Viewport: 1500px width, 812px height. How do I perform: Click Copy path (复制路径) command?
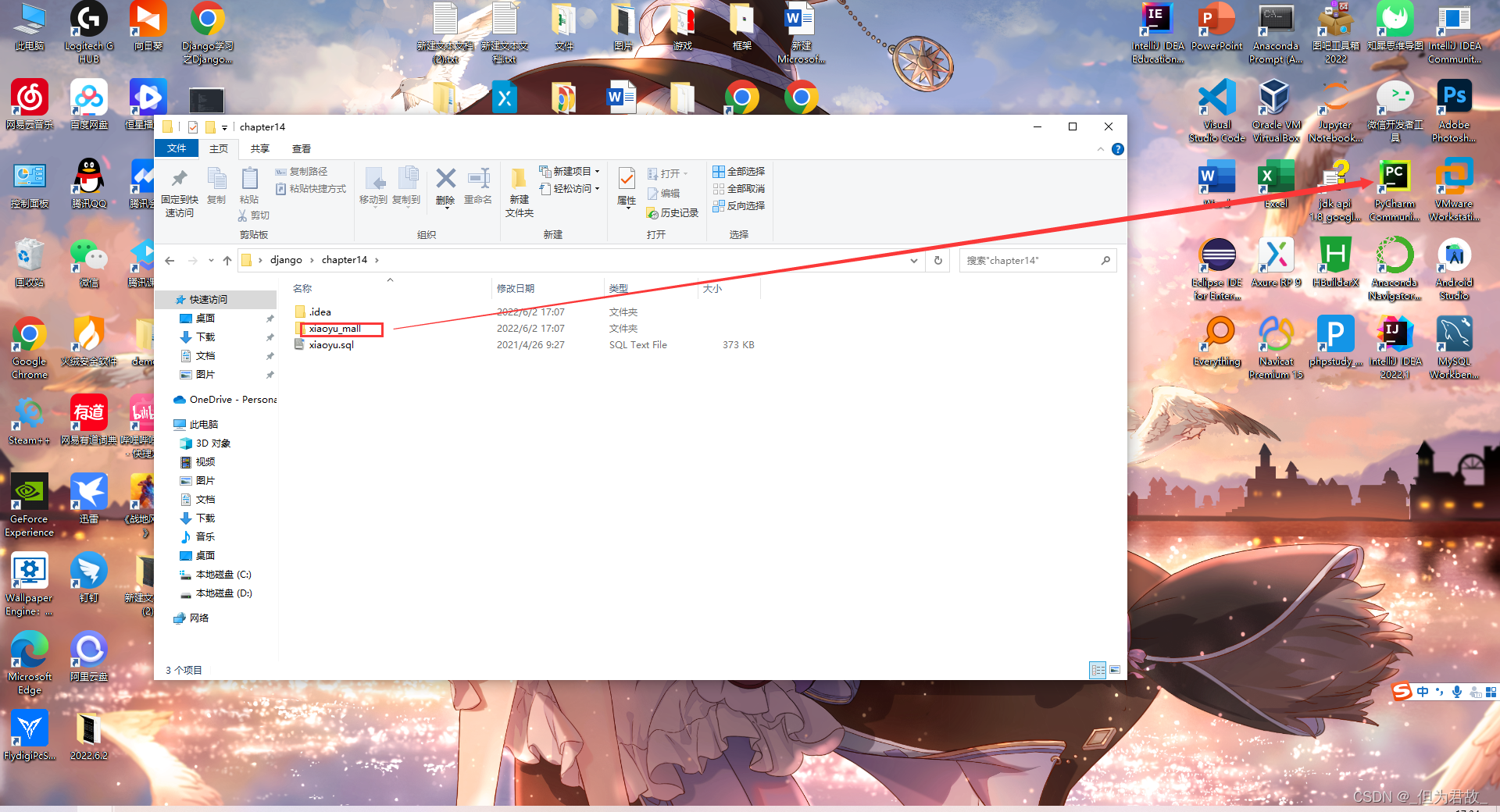pyautogui.click(x=302, y=172)
